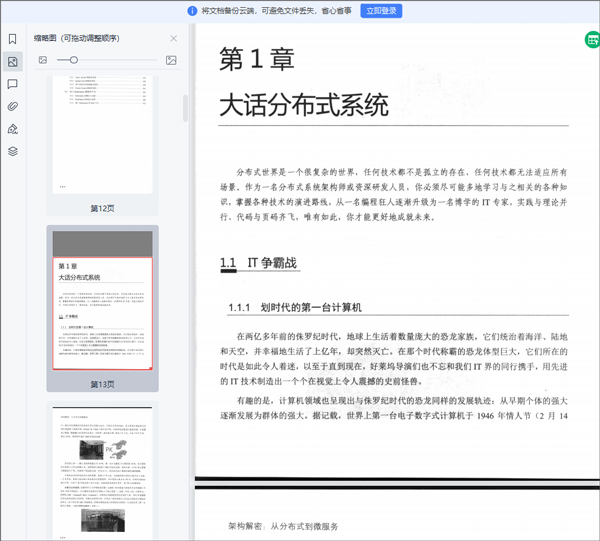Open the bookmarks panel in sidebar
Screen dimensions: 600x541
pos(13,39)
